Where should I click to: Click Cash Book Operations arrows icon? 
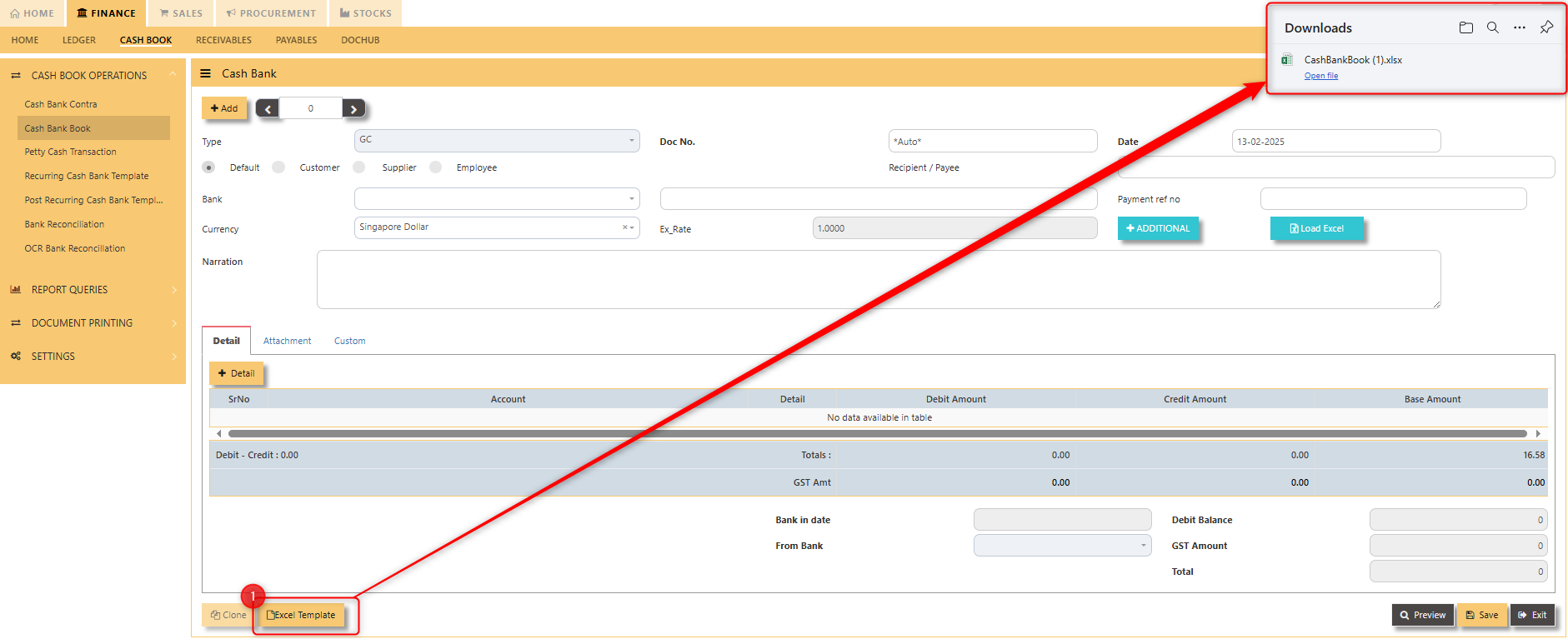coord(15,75)
